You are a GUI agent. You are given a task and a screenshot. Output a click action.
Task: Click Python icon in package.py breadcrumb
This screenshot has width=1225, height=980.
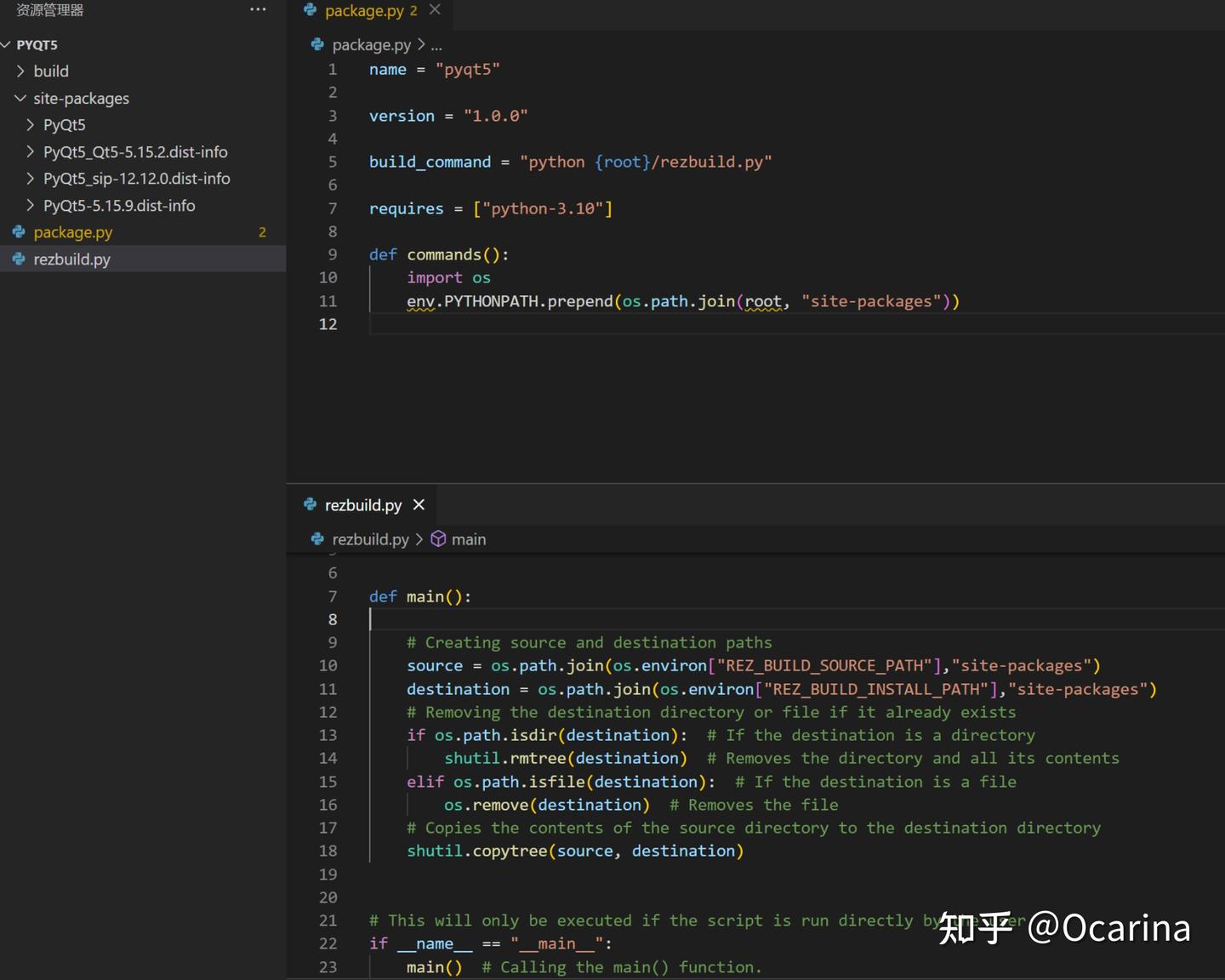317,44
